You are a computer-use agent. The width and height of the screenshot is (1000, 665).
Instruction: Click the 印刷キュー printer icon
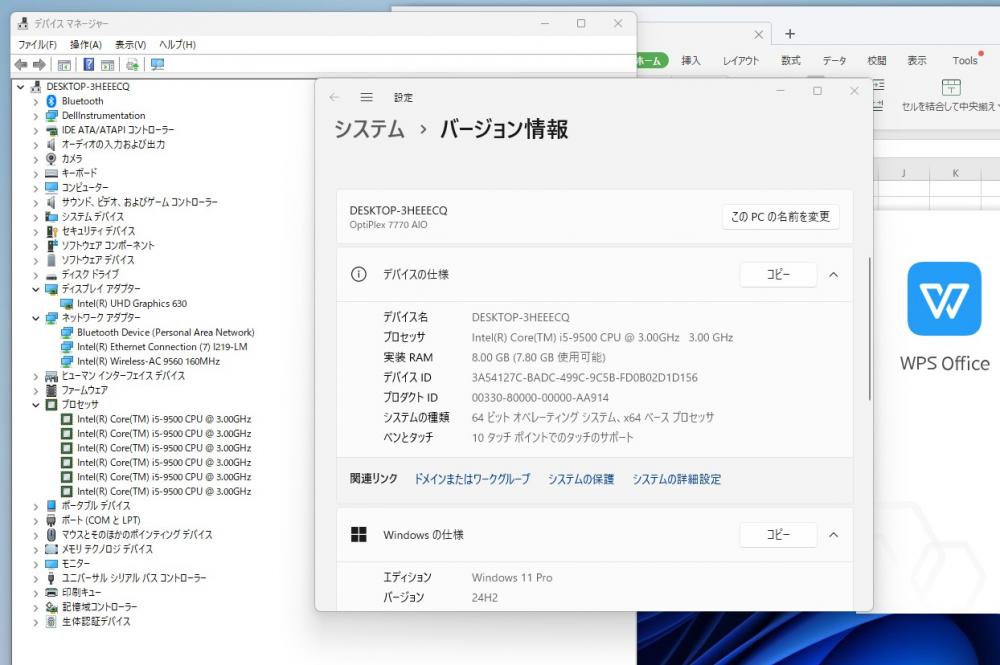(52, 593)
